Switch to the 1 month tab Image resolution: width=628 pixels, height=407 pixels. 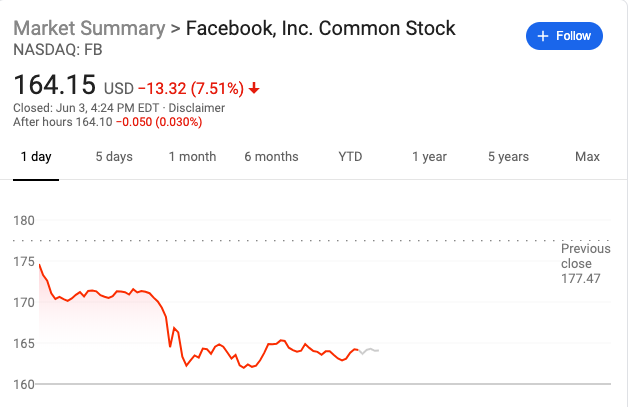tap(192, 157)
